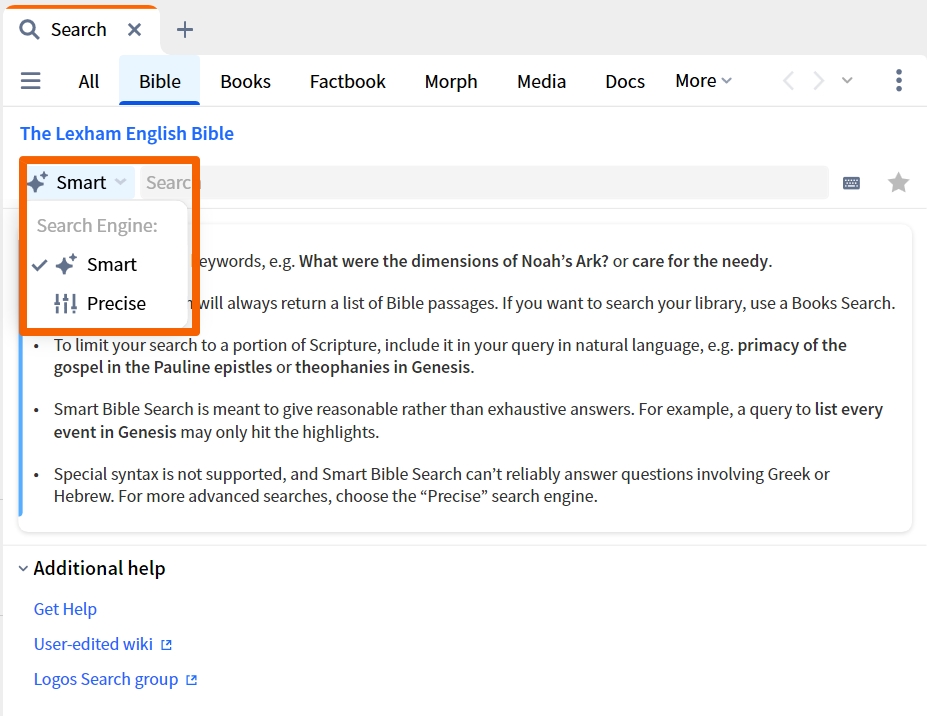Select the Bible search tab

[160, 82]
